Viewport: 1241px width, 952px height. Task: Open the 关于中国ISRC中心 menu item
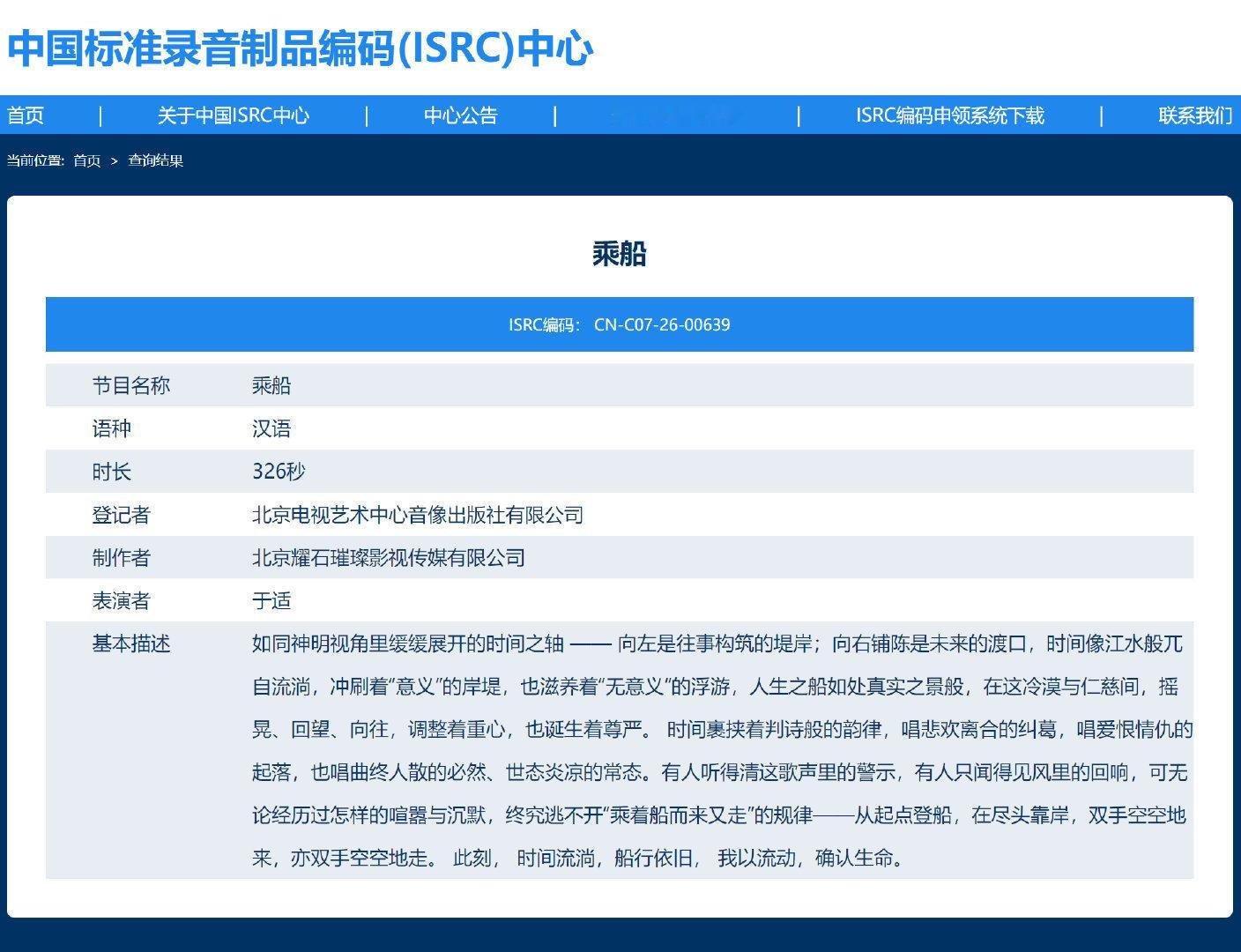click(234, 115)
